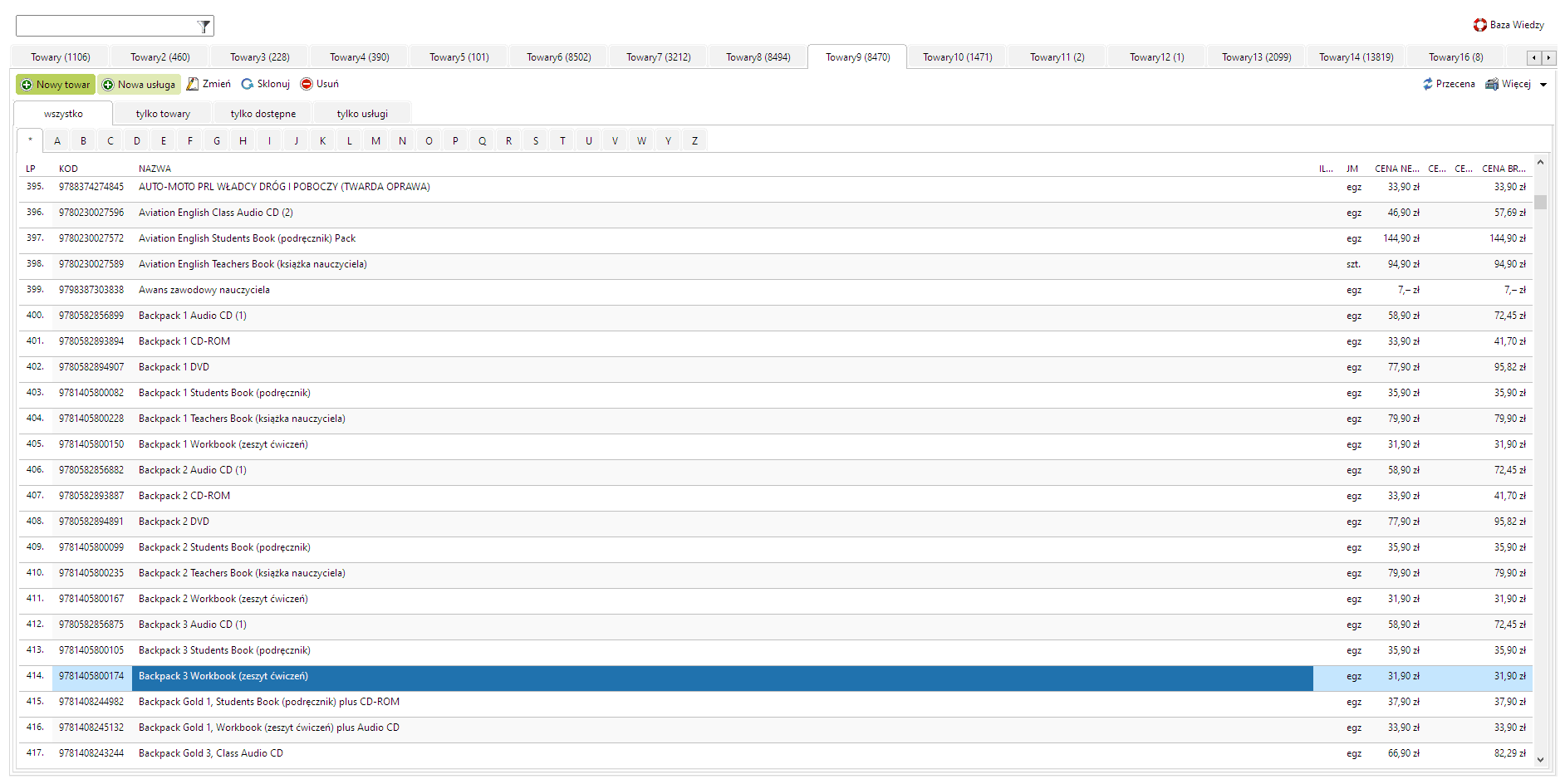Open Przecena repricing tool

point(1448,84)
